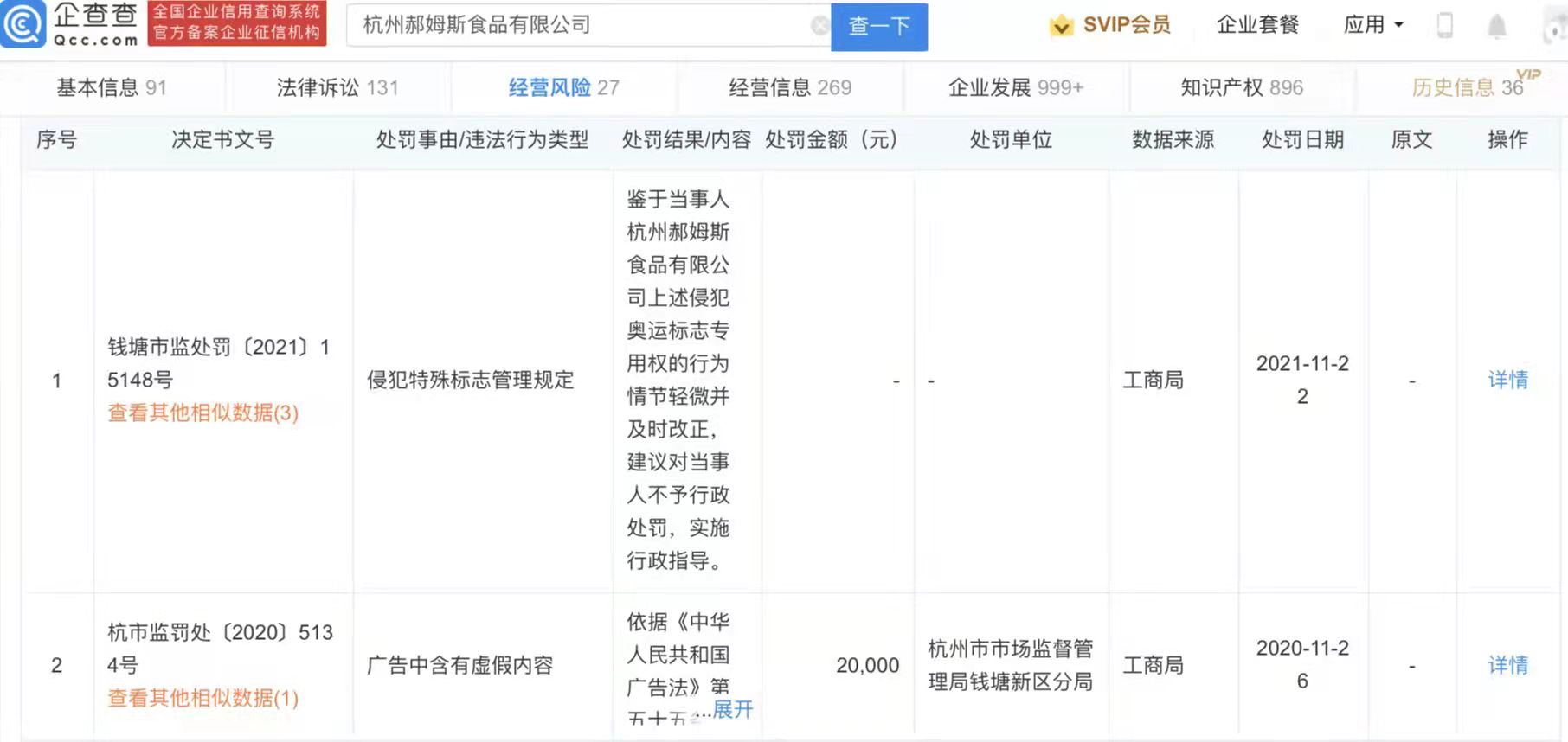The width and height of the screenshot is (1568, 742).
Task: Select 钱塘市监处罚〔2021〕15148号 text
Action: coord(219,363)
